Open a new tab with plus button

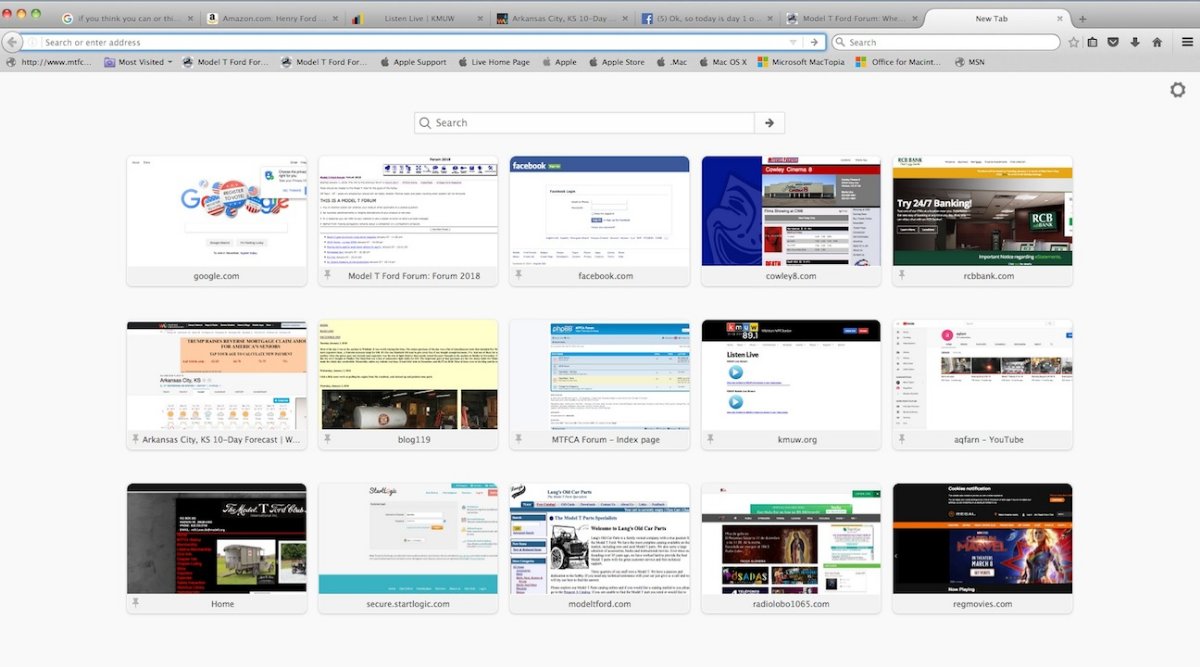point(1082,19)
